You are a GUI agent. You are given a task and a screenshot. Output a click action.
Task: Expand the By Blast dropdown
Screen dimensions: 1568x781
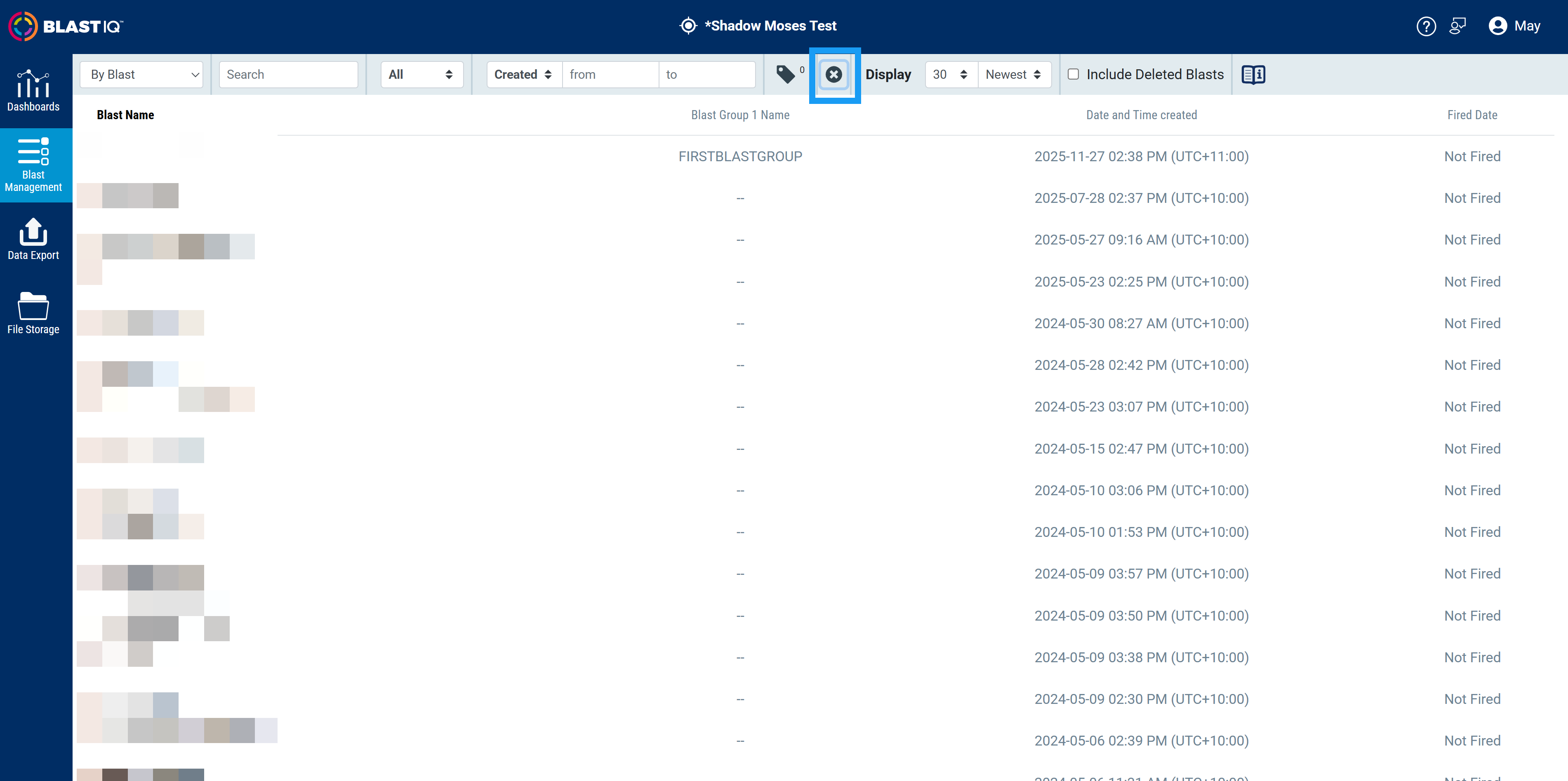(x=142, y=74)
